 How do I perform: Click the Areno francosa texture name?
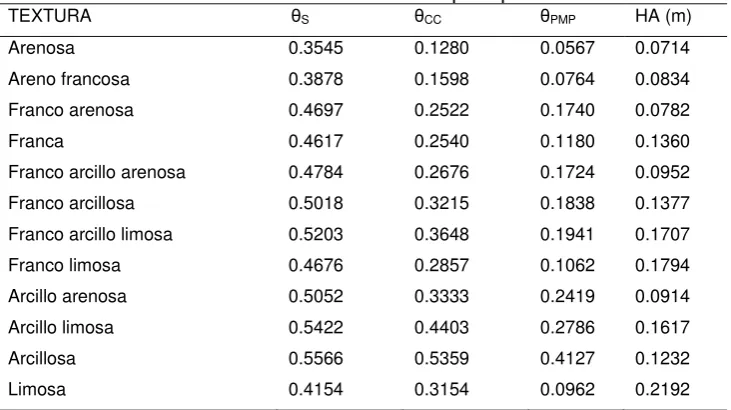pyautogui.click(x=69, y=79)
